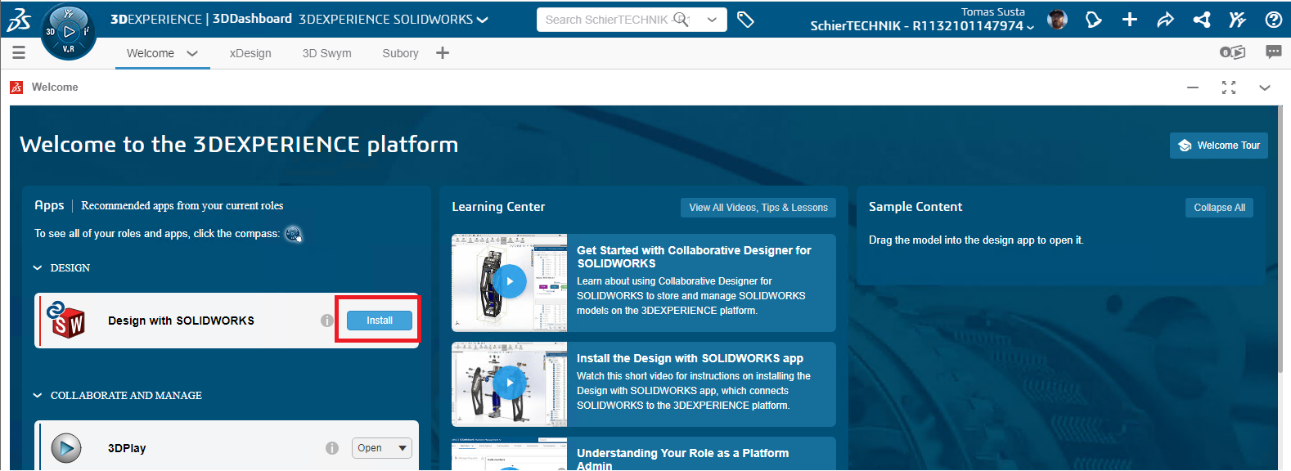Open the 3DPlay Open dropdown
1291x471 pixels.
(382, 448)
